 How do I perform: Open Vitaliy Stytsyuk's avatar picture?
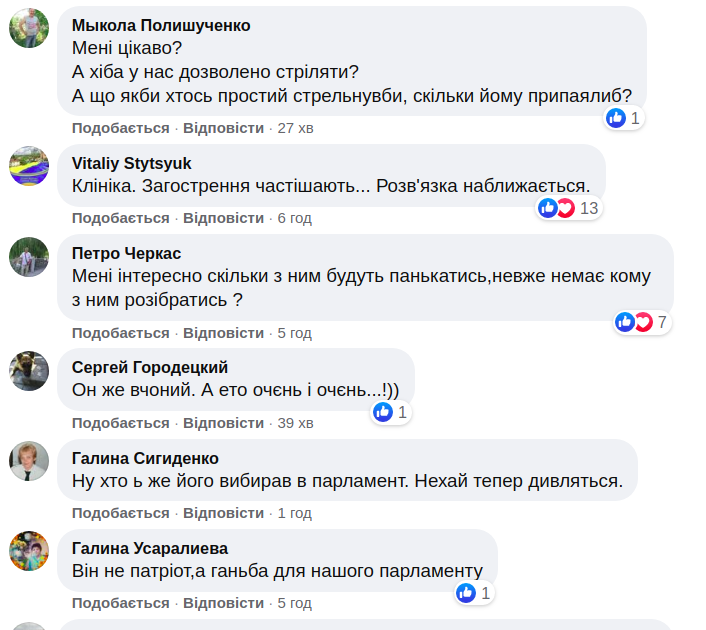click(29, 165)
